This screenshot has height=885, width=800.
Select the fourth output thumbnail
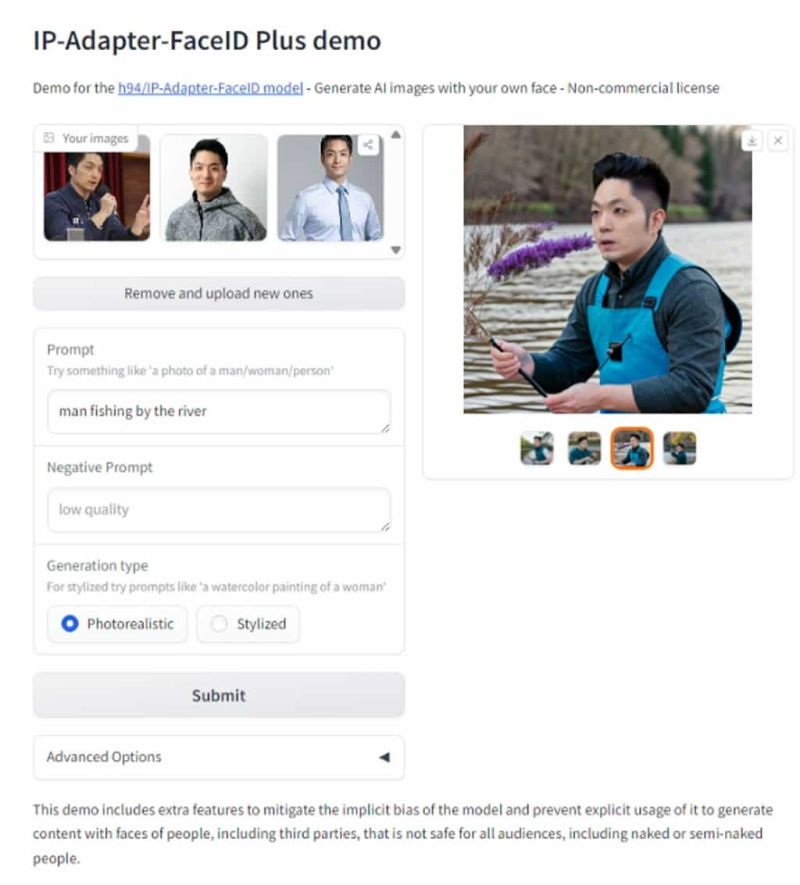[679, 448]
